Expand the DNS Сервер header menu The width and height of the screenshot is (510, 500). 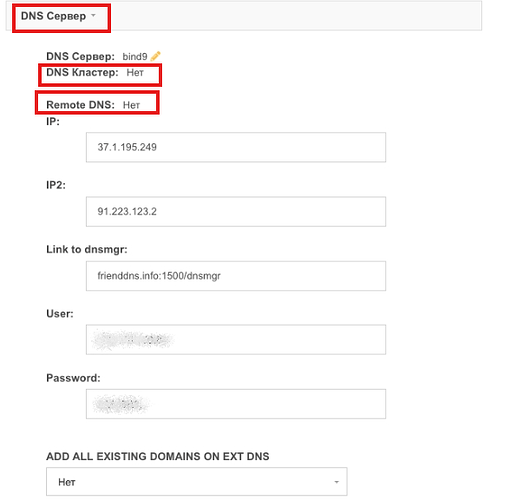(x=58, y=16)
